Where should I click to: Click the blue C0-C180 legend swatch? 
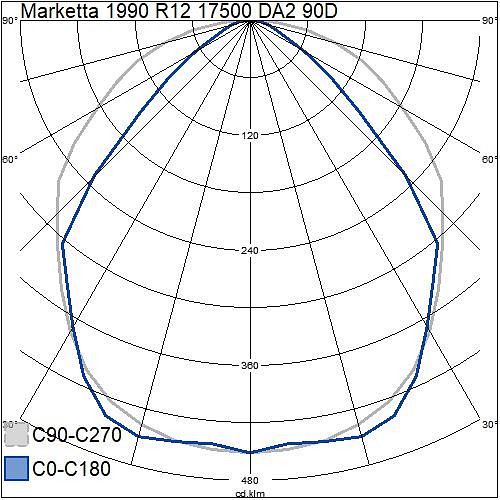point(16,468)
